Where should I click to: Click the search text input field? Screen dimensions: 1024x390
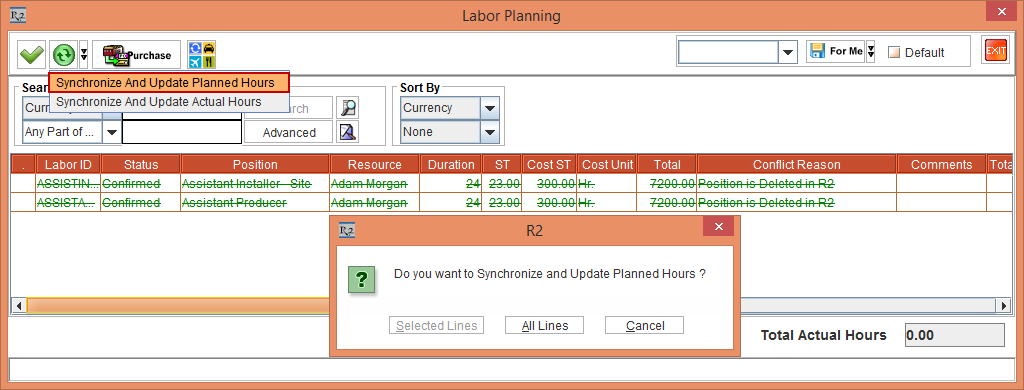182,132
